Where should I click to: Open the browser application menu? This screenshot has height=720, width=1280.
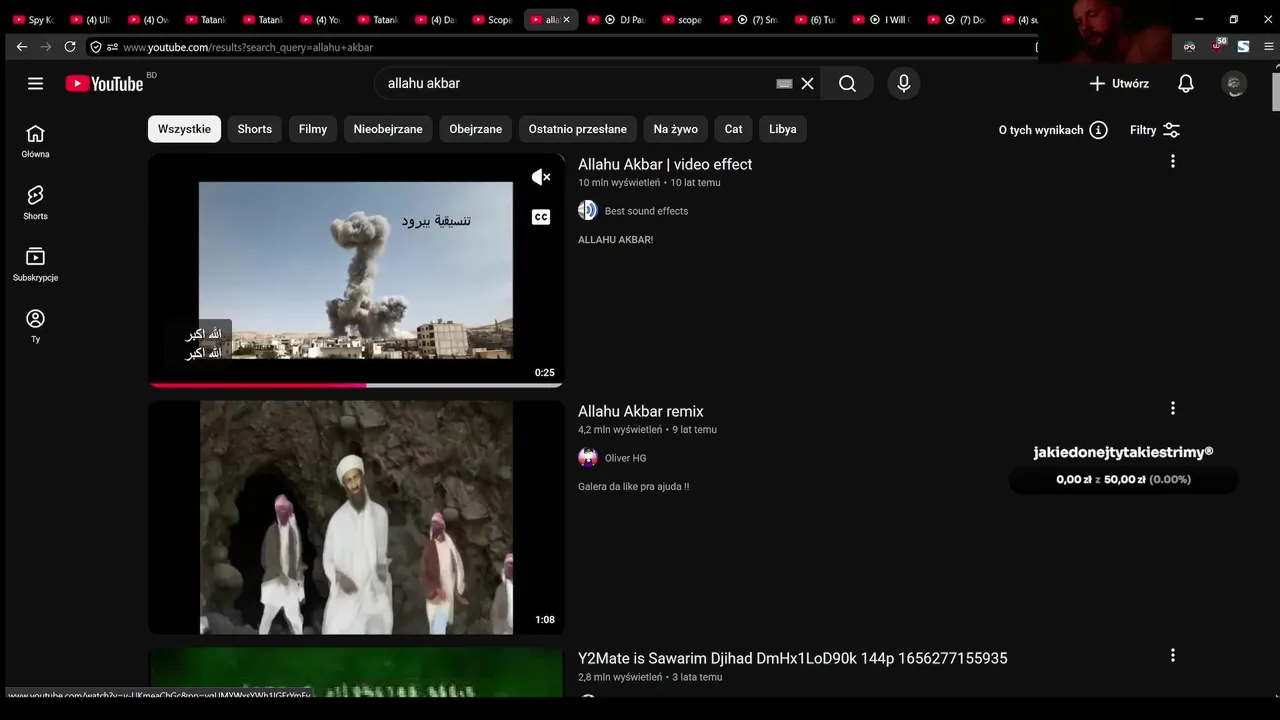[x=1268, y=47]
